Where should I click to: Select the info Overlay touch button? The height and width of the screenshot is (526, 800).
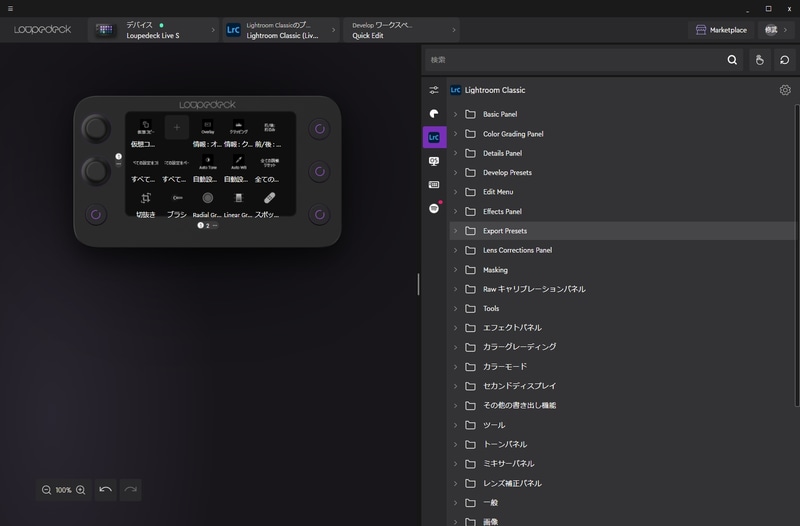click(207, 134)
